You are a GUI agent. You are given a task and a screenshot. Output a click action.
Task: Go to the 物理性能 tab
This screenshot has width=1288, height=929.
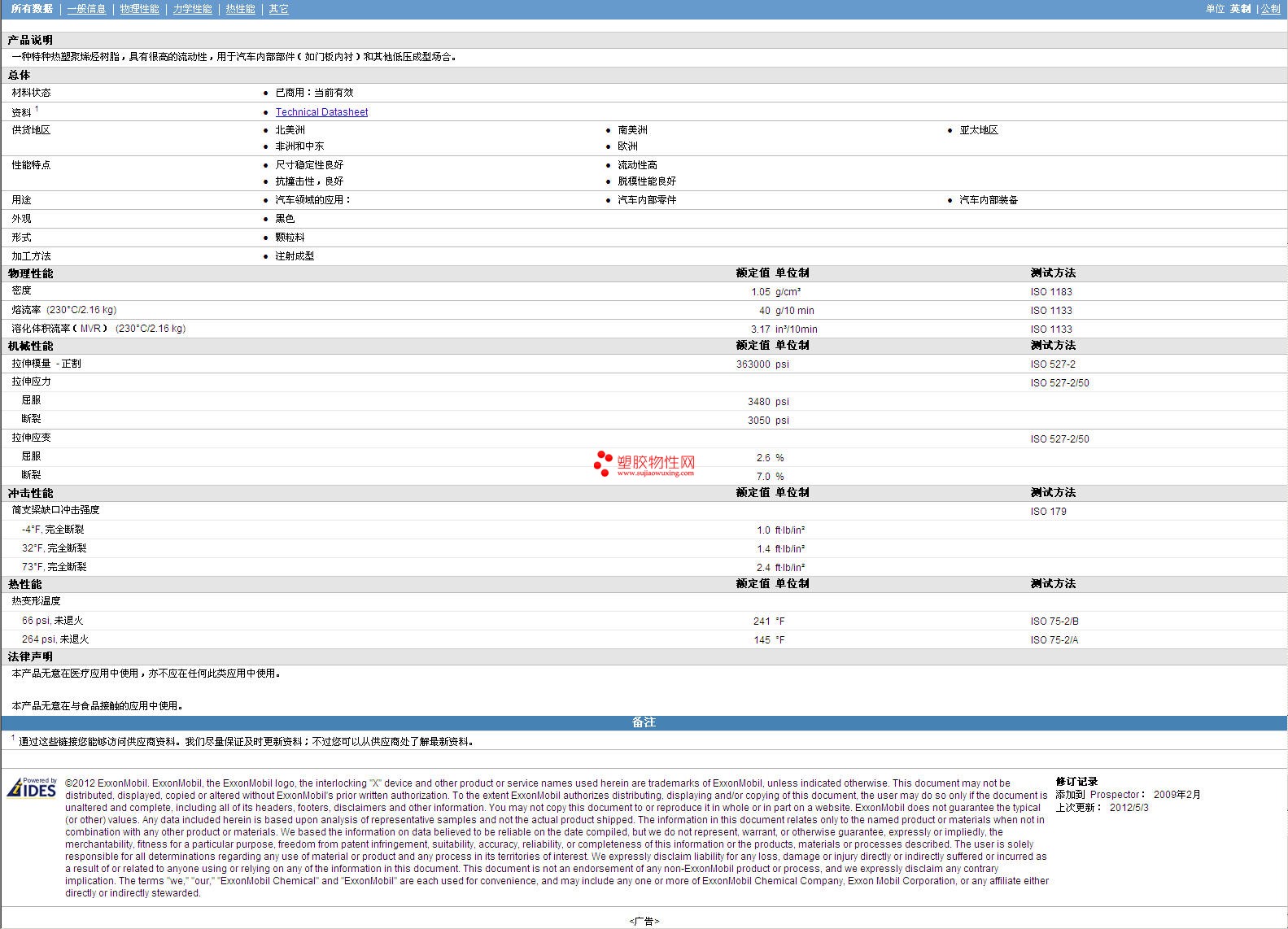(x=139, y=9)
